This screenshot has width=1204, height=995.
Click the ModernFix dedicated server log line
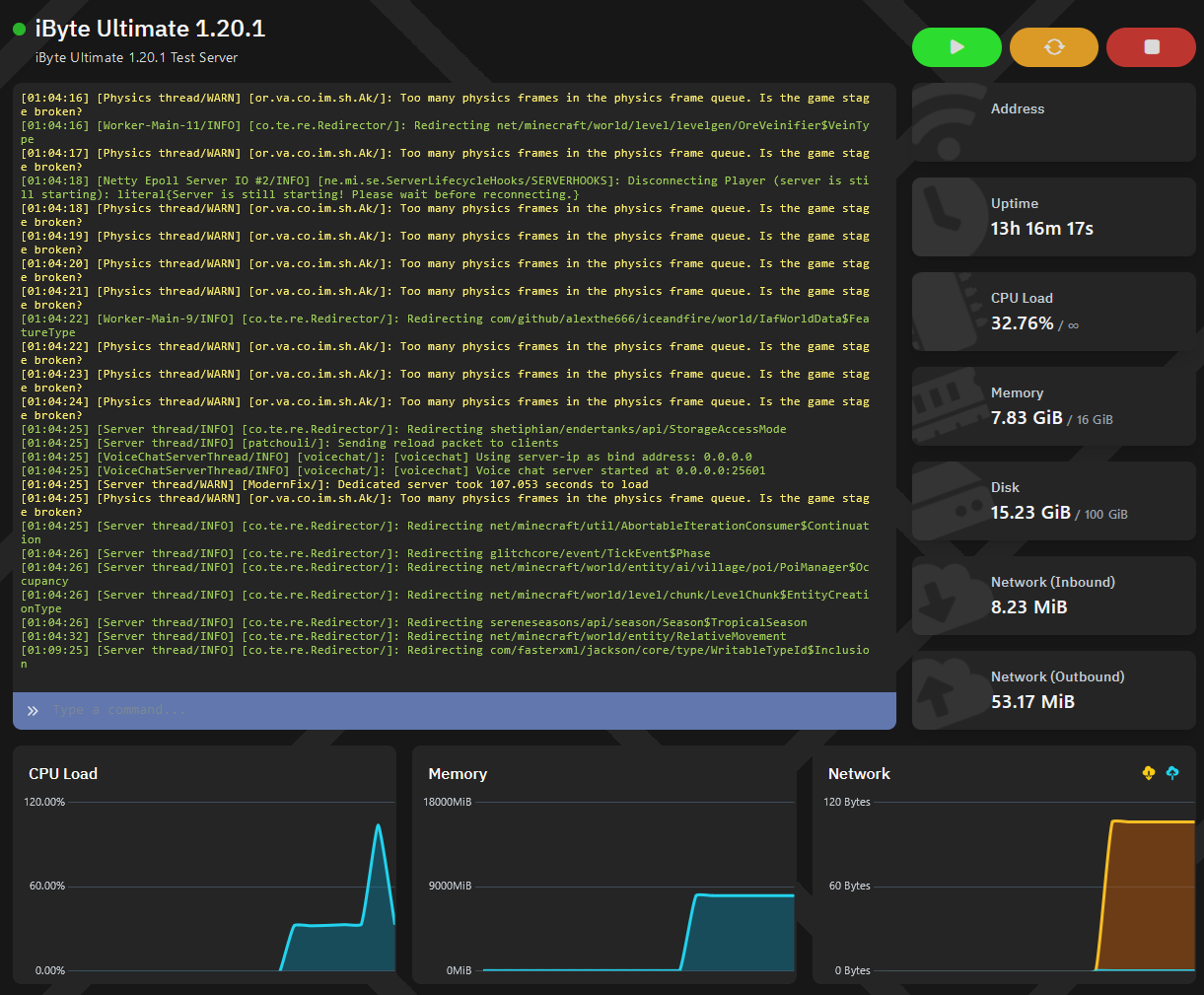334,485
